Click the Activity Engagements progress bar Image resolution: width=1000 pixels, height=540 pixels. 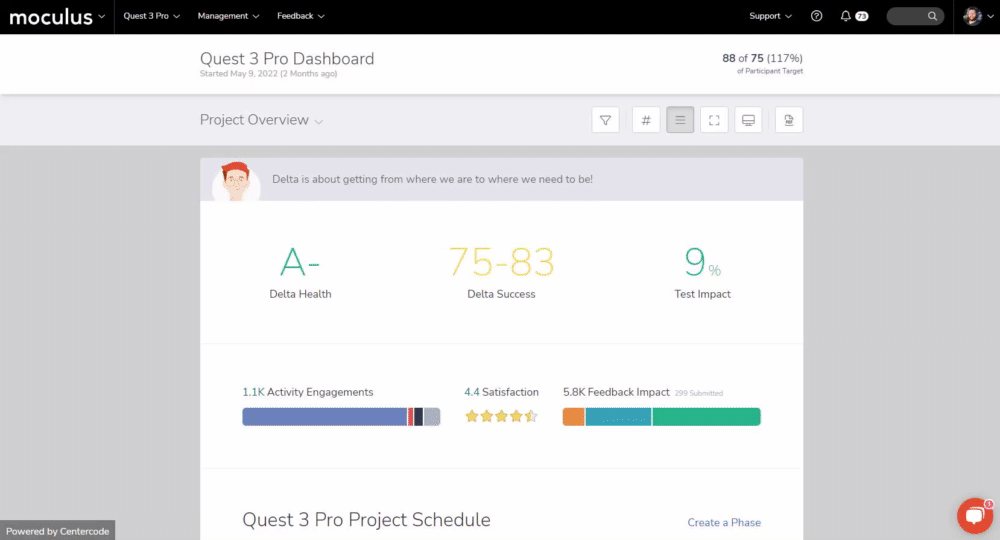pyautogui.click(x=341, y=416)
